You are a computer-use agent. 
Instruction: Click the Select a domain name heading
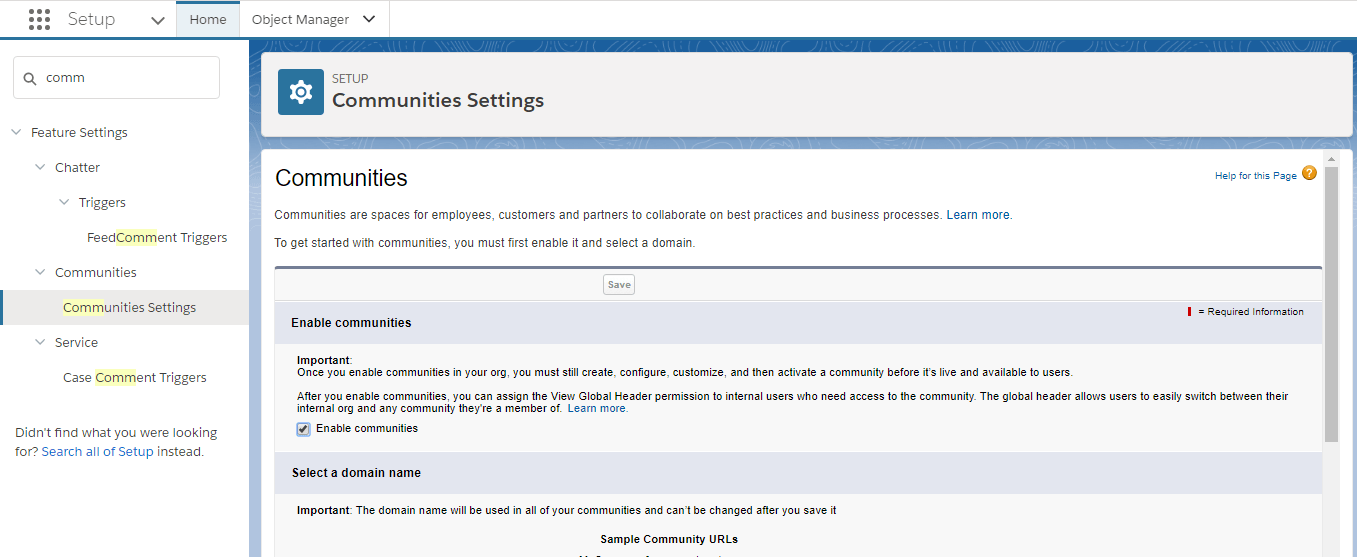(356, 473)
